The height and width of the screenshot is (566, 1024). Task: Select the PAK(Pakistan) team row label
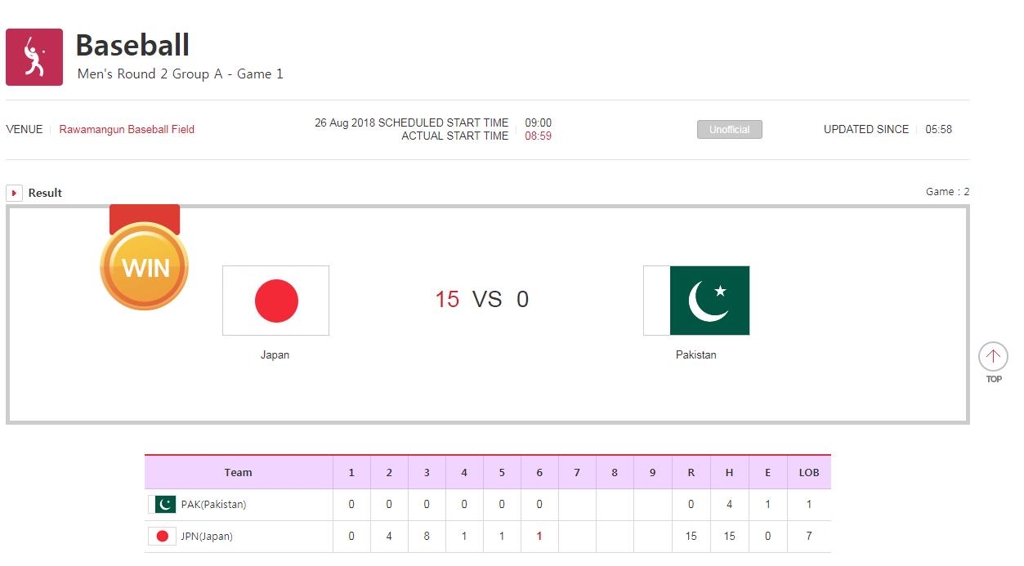(x=213, y=504)
